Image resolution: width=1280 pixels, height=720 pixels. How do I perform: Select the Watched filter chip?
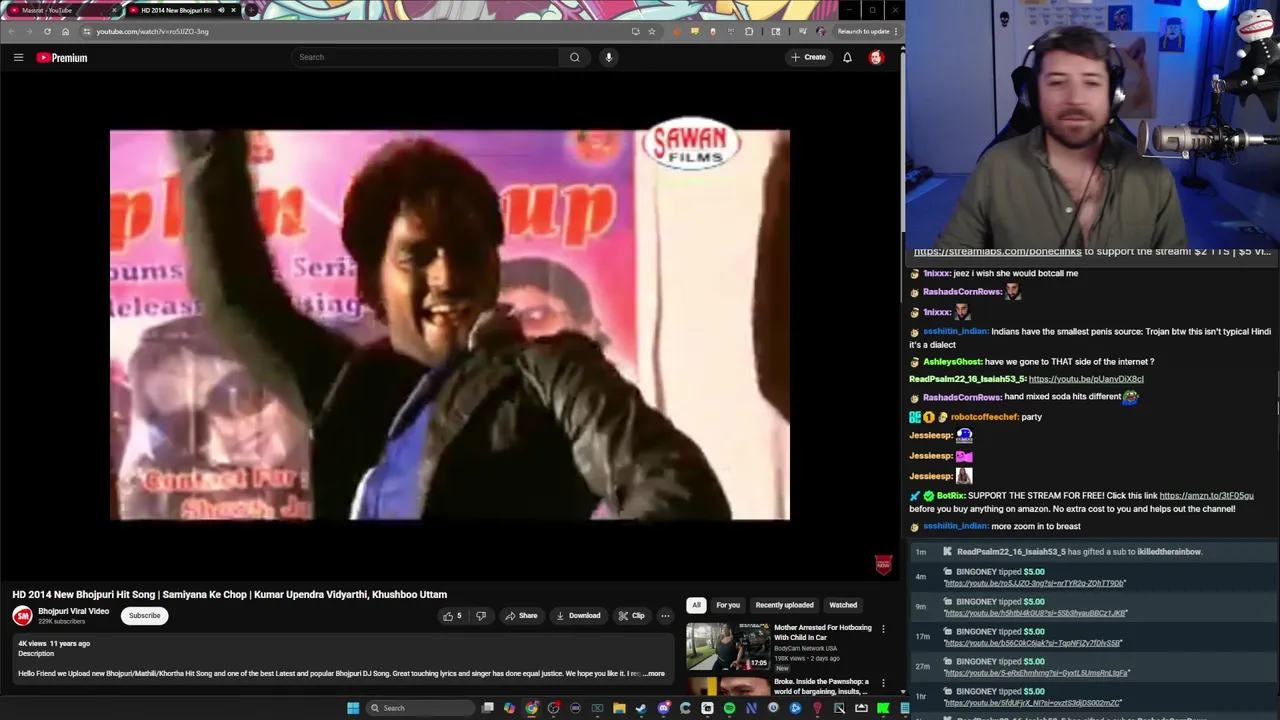tap(843, 605)
